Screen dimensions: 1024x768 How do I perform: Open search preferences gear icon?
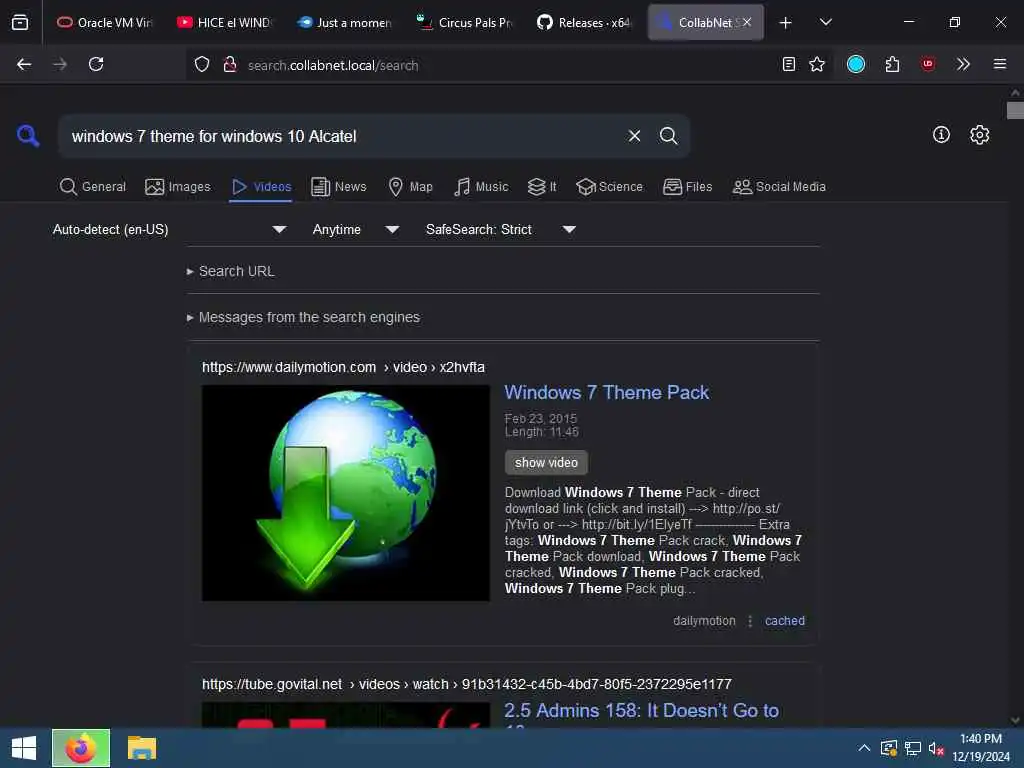click(x=980, y=135)
